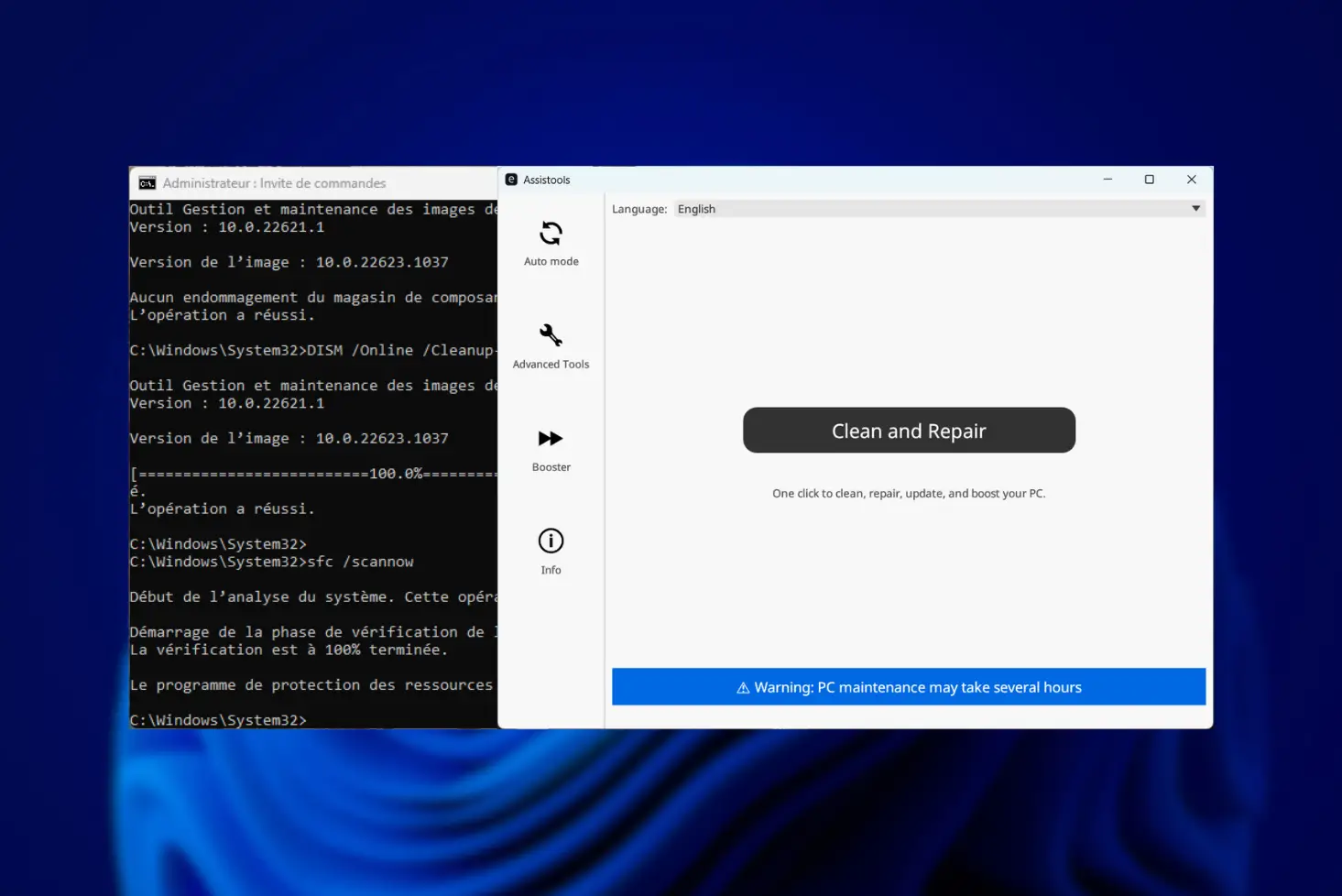Open the English language combo box
Screen dimensions: 1342x896
[934, 209]
